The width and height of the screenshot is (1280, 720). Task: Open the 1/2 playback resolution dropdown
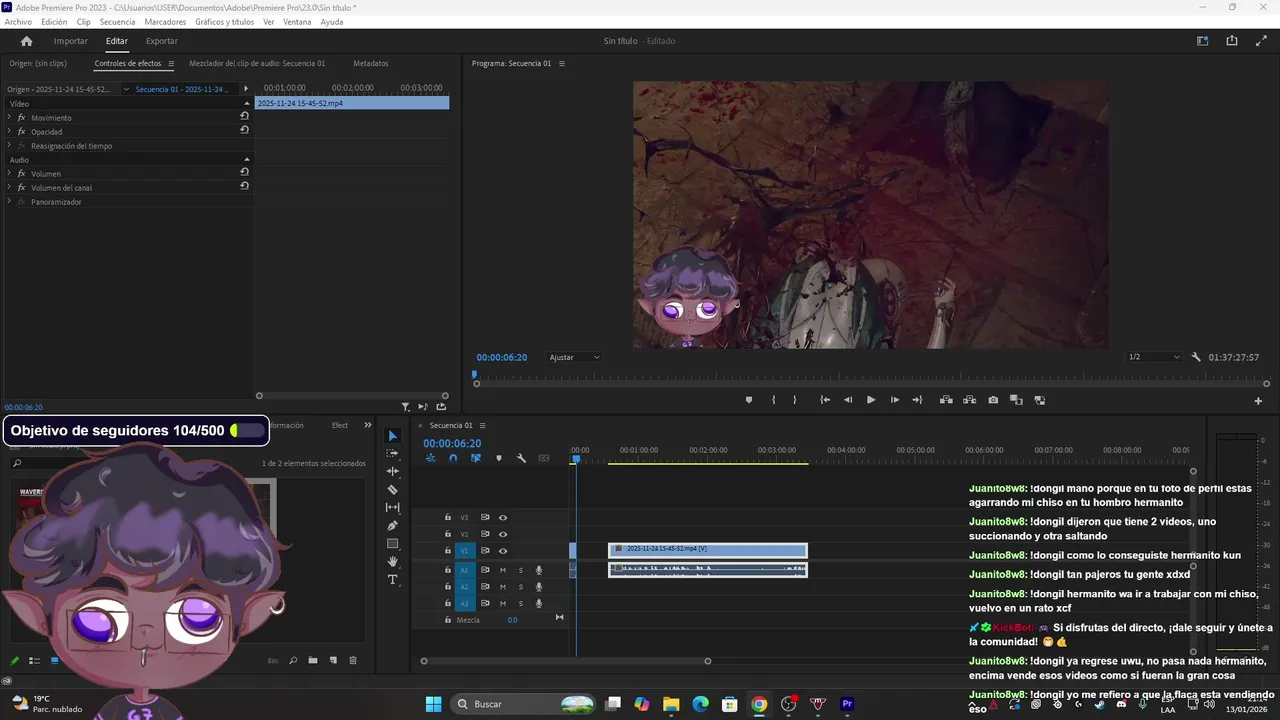(x=1154, y=357)
